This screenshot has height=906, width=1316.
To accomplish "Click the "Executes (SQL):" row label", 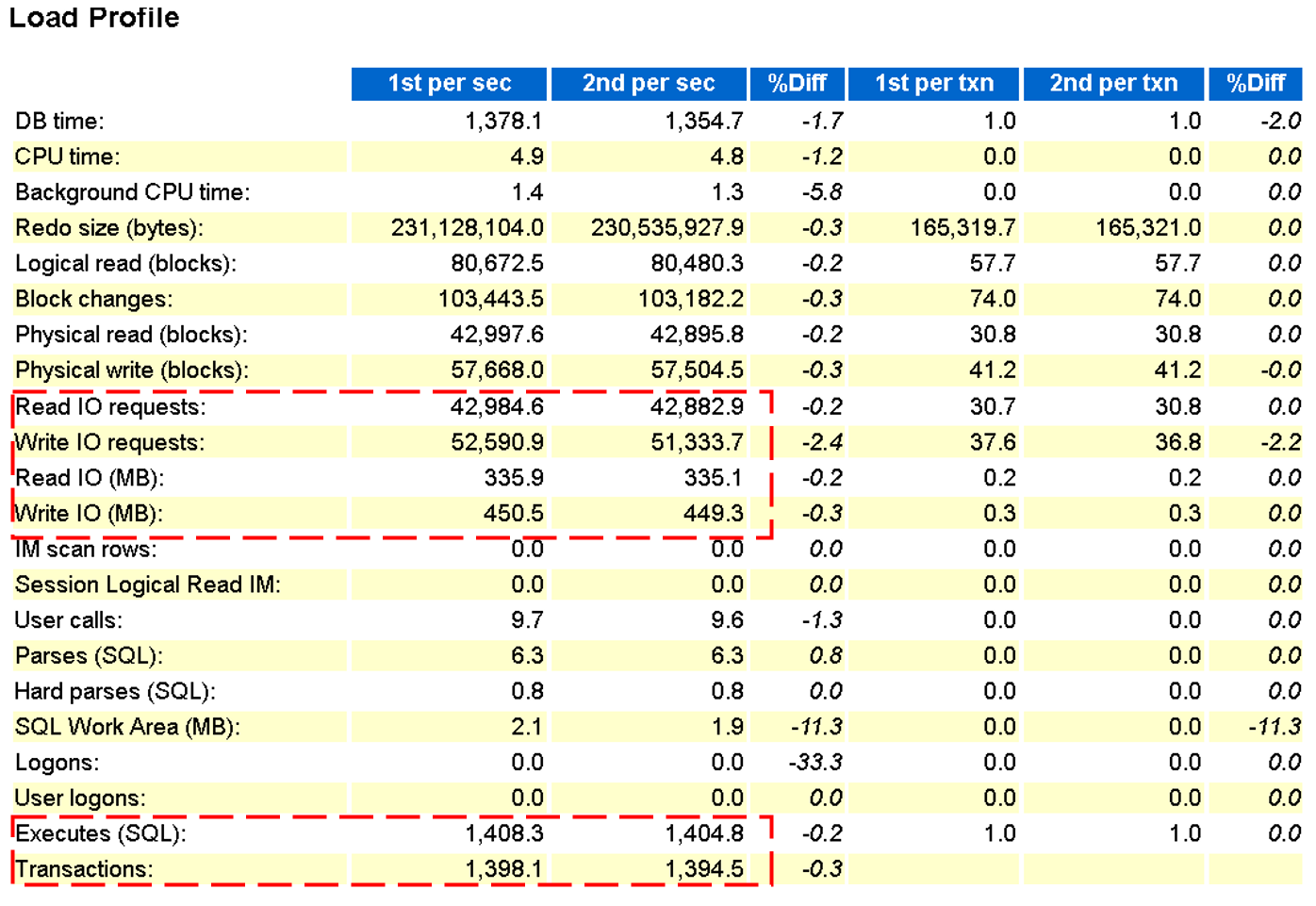I will tap(101, 834).
